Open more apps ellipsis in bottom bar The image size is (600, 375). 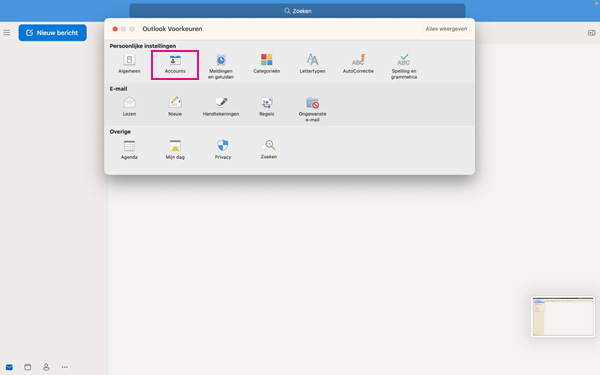pyautogui.click(x=65, y=367)
